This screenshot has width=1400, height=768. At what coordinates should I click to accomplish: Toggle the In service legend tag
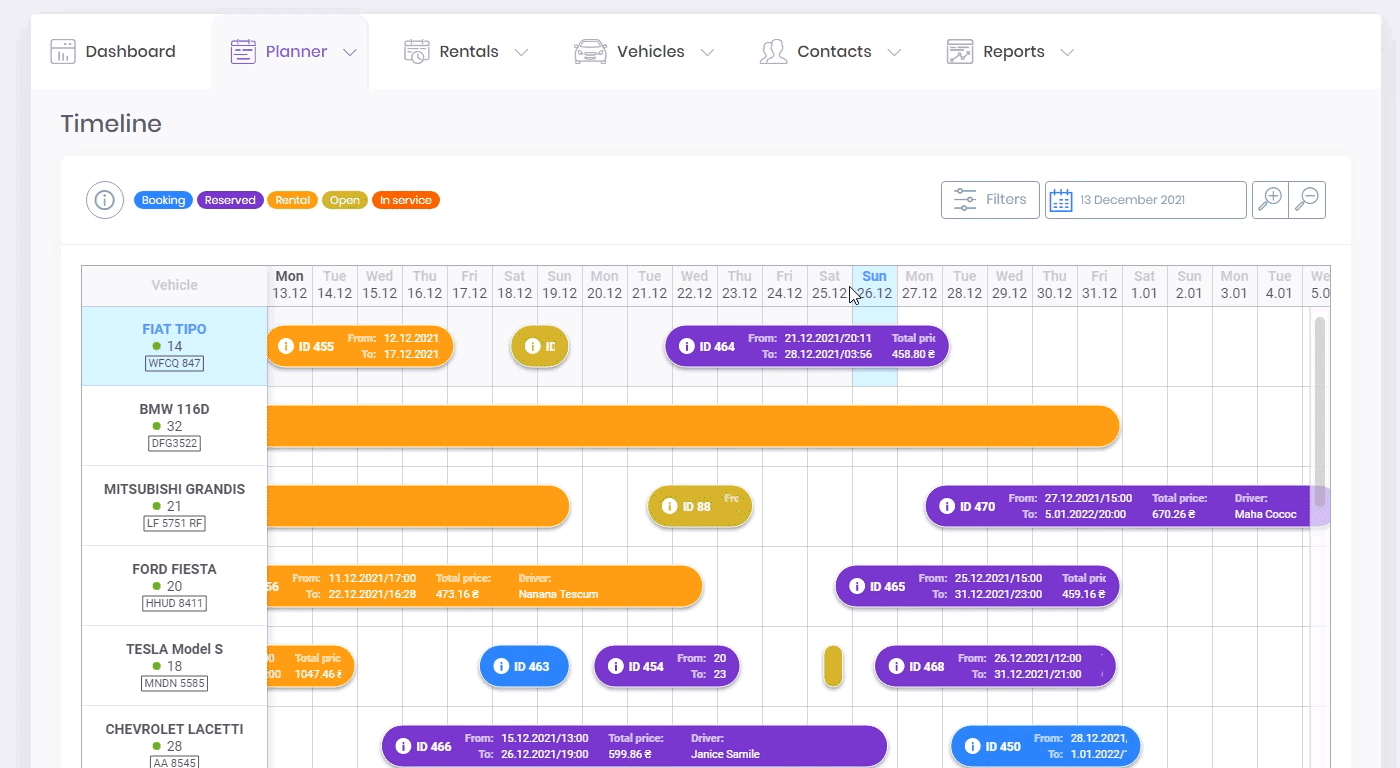(405, 200)
